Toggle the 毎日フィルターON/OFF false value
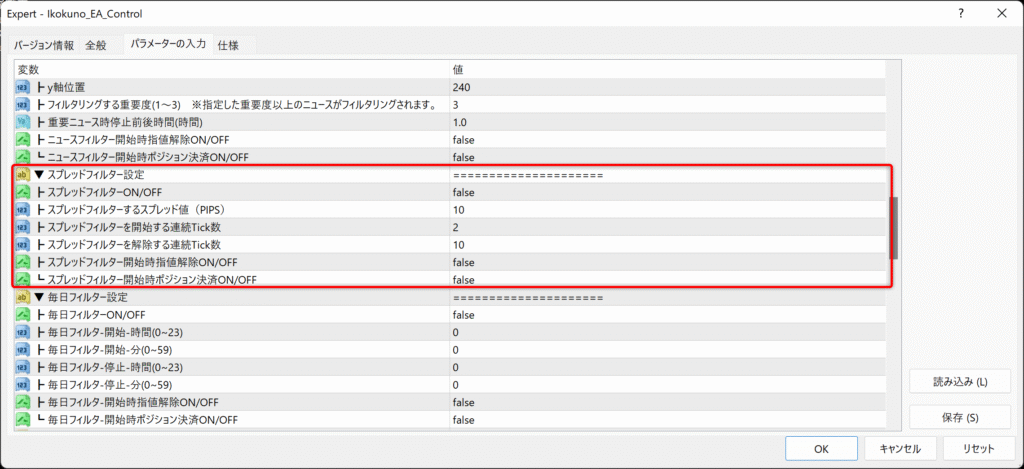Viewport: 1024px width, 469px height. (x=463, y=315)
